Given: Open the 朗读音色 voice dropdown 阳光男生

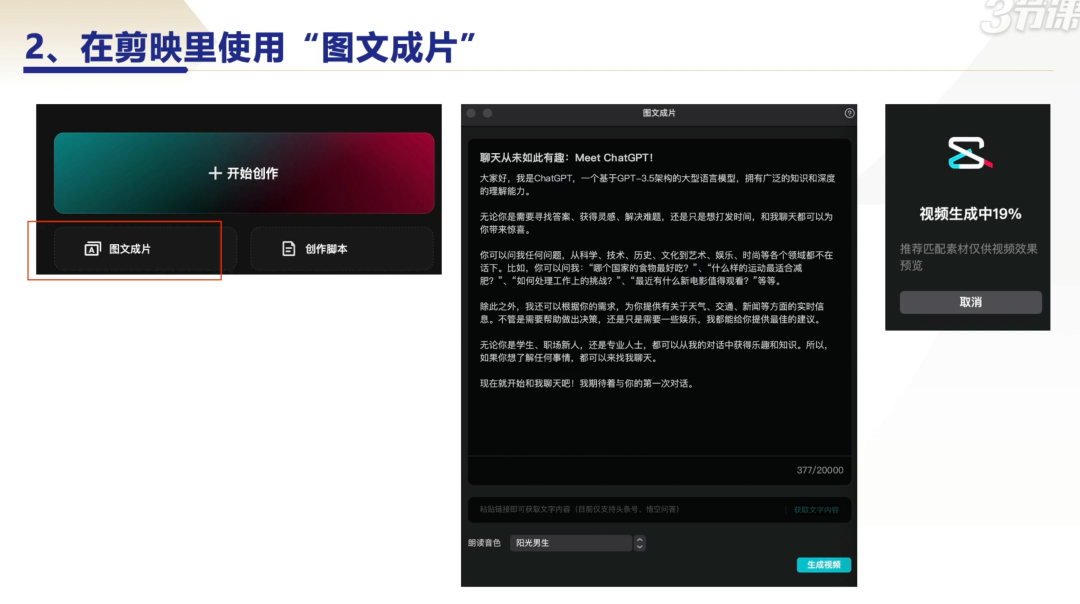Looking at the screenshot, I should (x=571, y=543).
